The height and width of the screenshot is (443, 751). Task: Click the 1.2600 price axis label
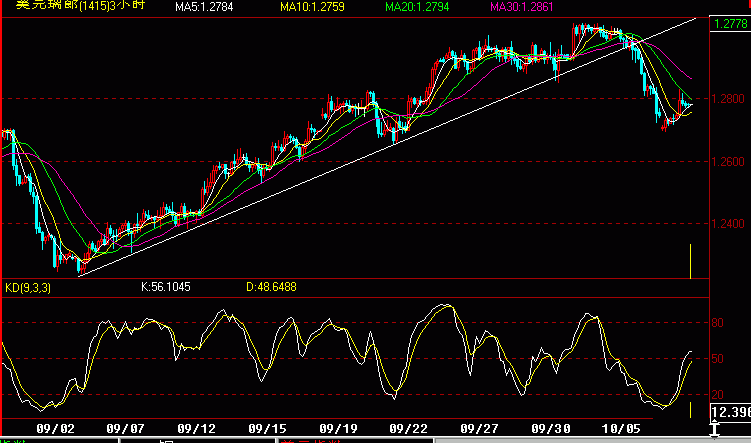pyautogui.click(x=728, y=162)
